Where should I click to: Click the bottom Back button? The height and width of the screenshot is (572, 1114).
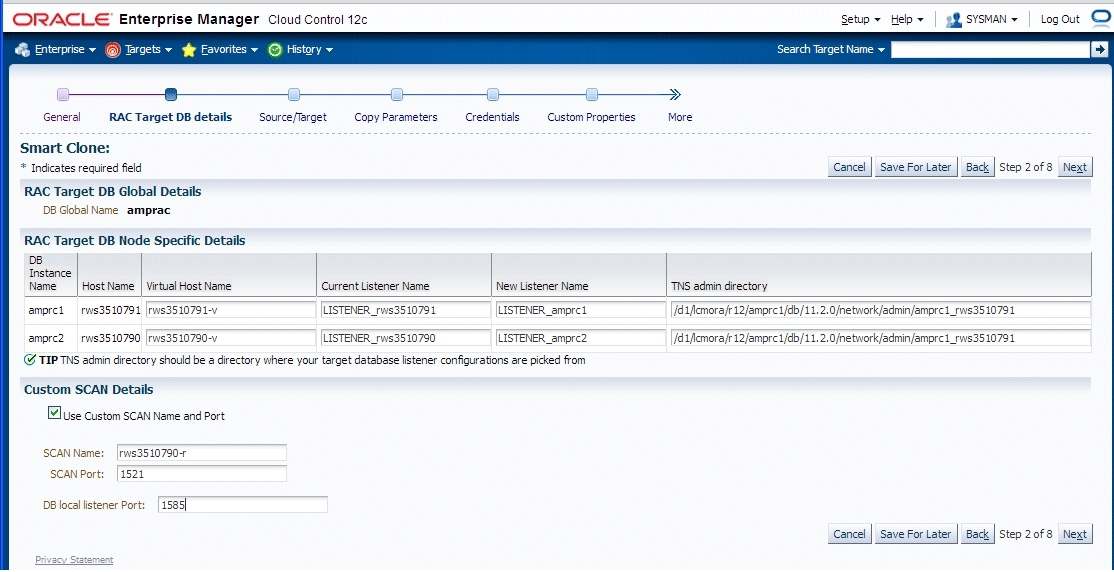[977, 534]
